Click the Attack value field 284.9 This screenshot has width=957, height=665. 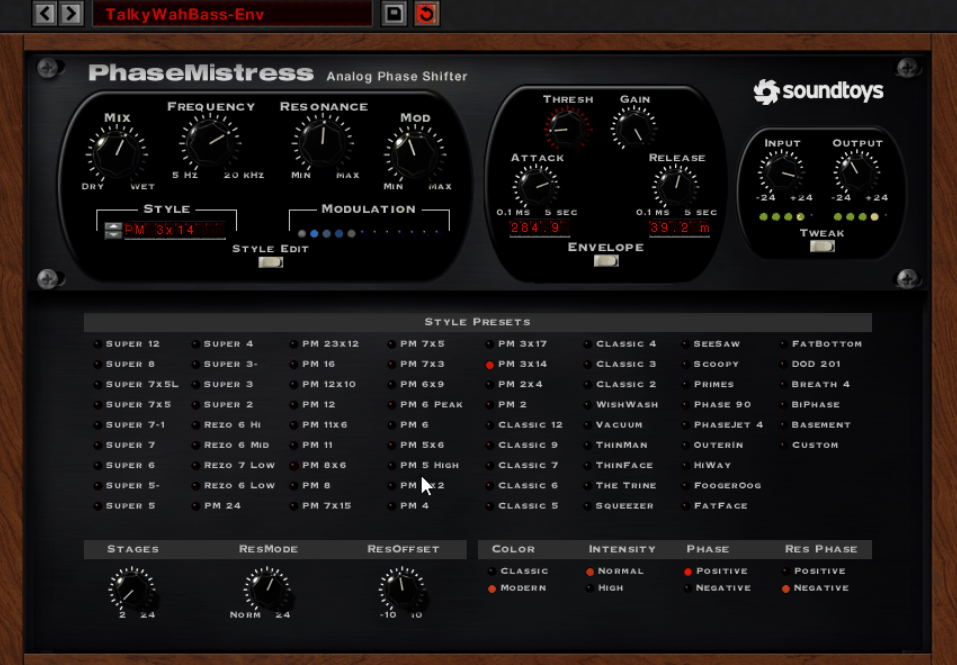click(539, 228)
